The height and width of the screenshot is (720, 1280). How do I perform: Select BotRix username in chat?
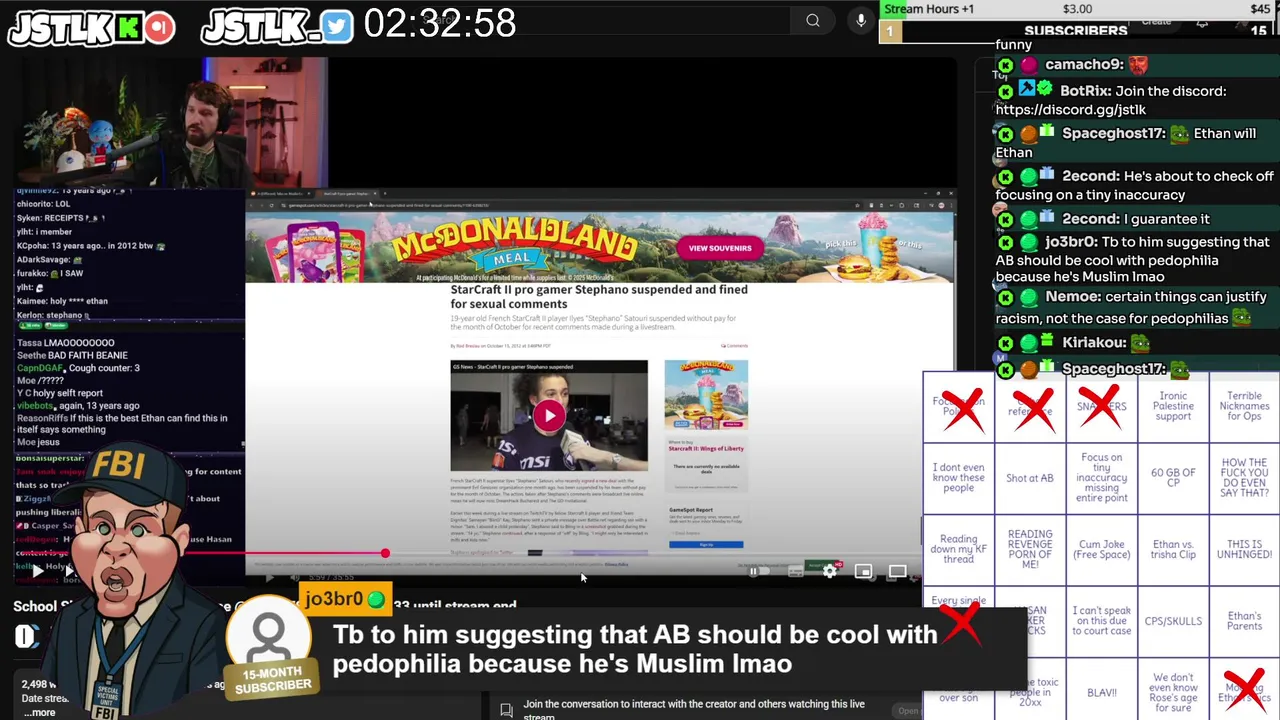(x=1085, y=91)
